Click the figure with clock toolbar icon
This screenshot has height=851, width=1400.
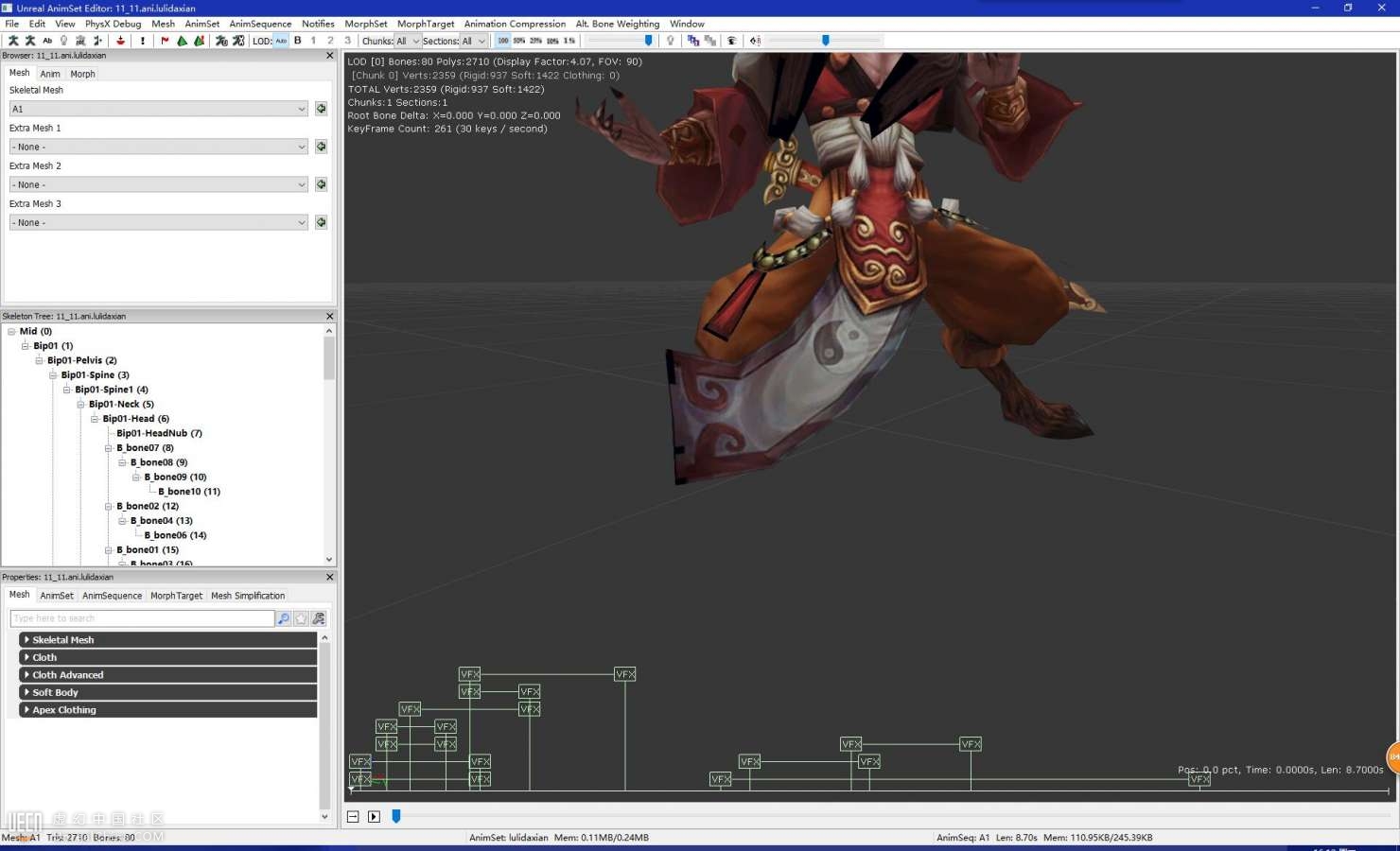click(221, 41)
